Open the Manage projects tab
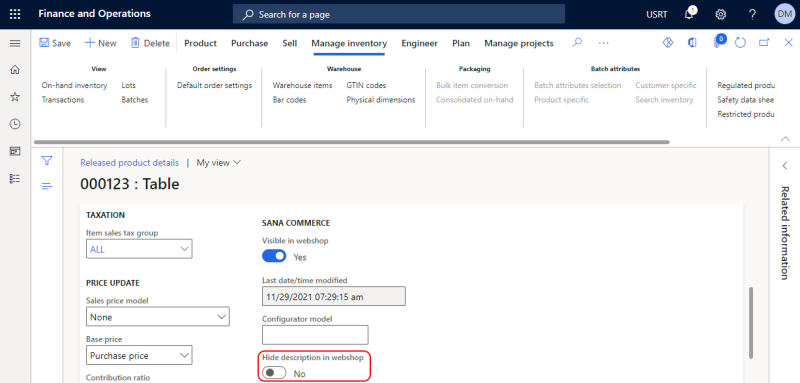This screenshot has width=800, height=383. coord(519,43)
